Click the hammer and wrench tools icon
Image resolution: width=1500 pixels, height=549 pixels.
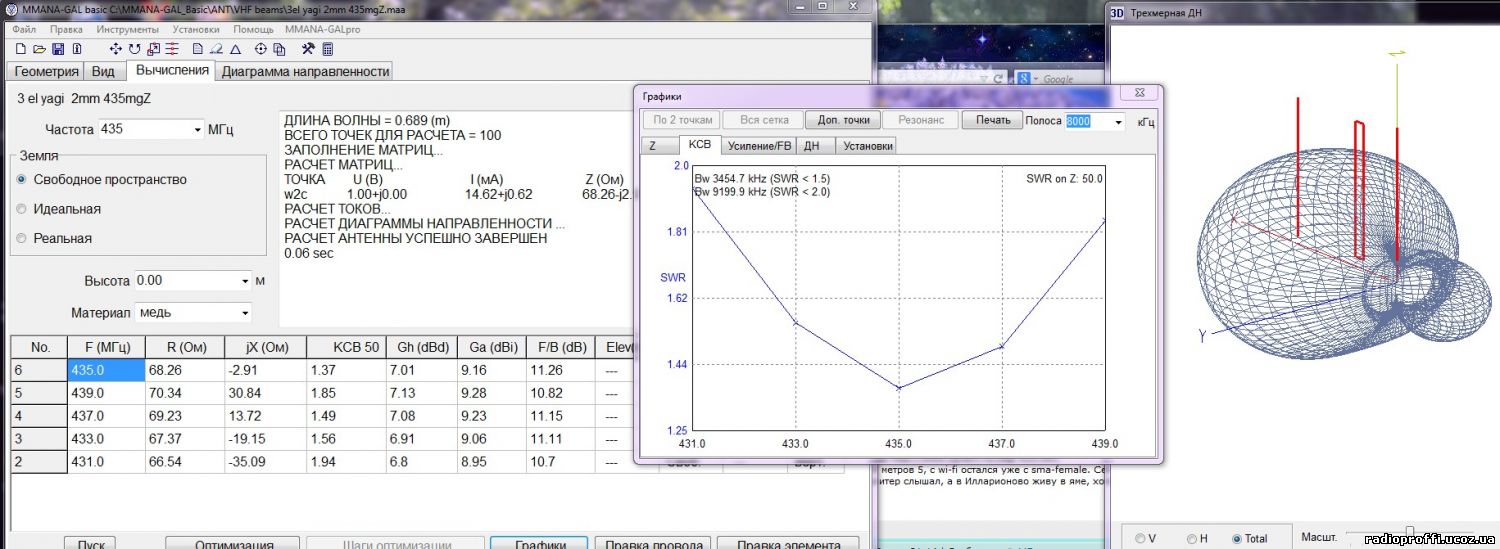click(x=308, y=49)
